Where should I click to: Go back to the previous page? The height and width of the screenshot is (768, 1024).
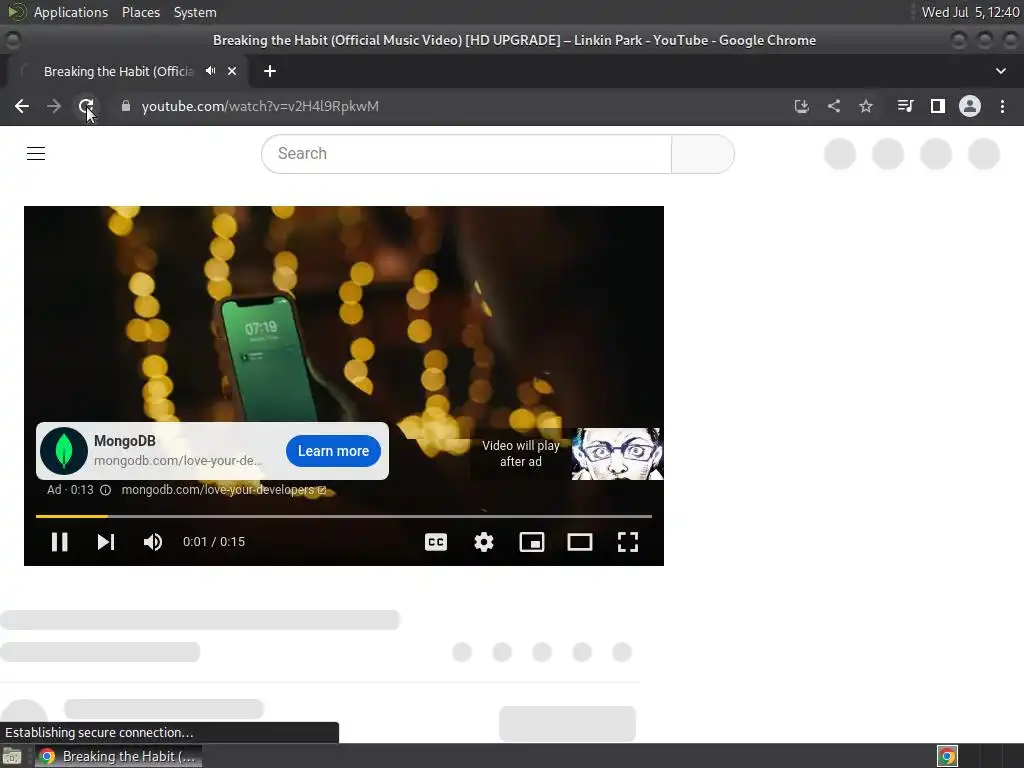(x=22, y=106)
